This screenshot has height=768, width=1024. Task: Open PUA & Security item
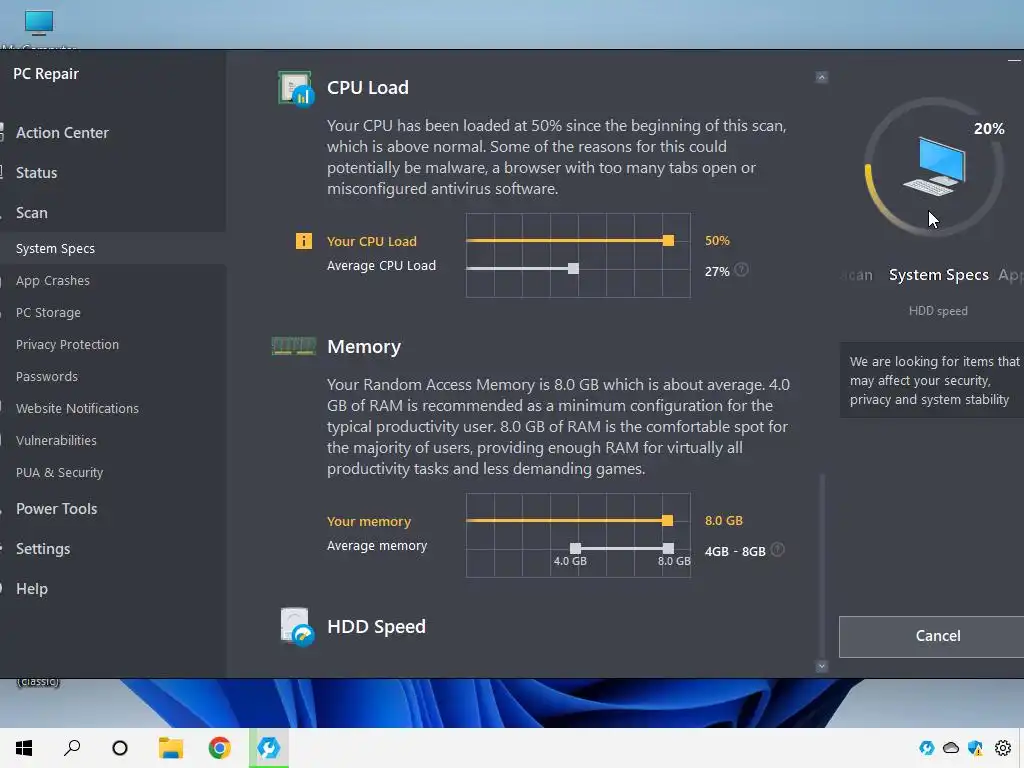click(59, 472)
